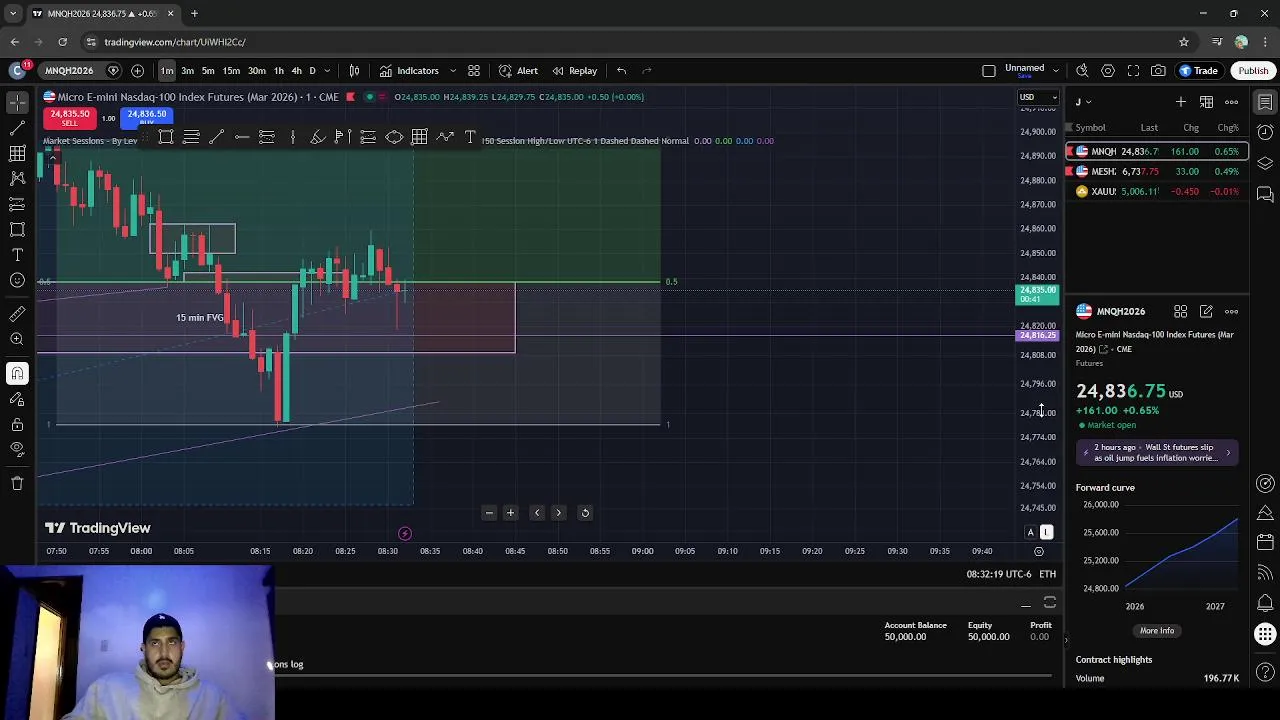The image size is (1280, 720).
Task: Toggle the auto scale A button
Action: tap(1031, 532)
